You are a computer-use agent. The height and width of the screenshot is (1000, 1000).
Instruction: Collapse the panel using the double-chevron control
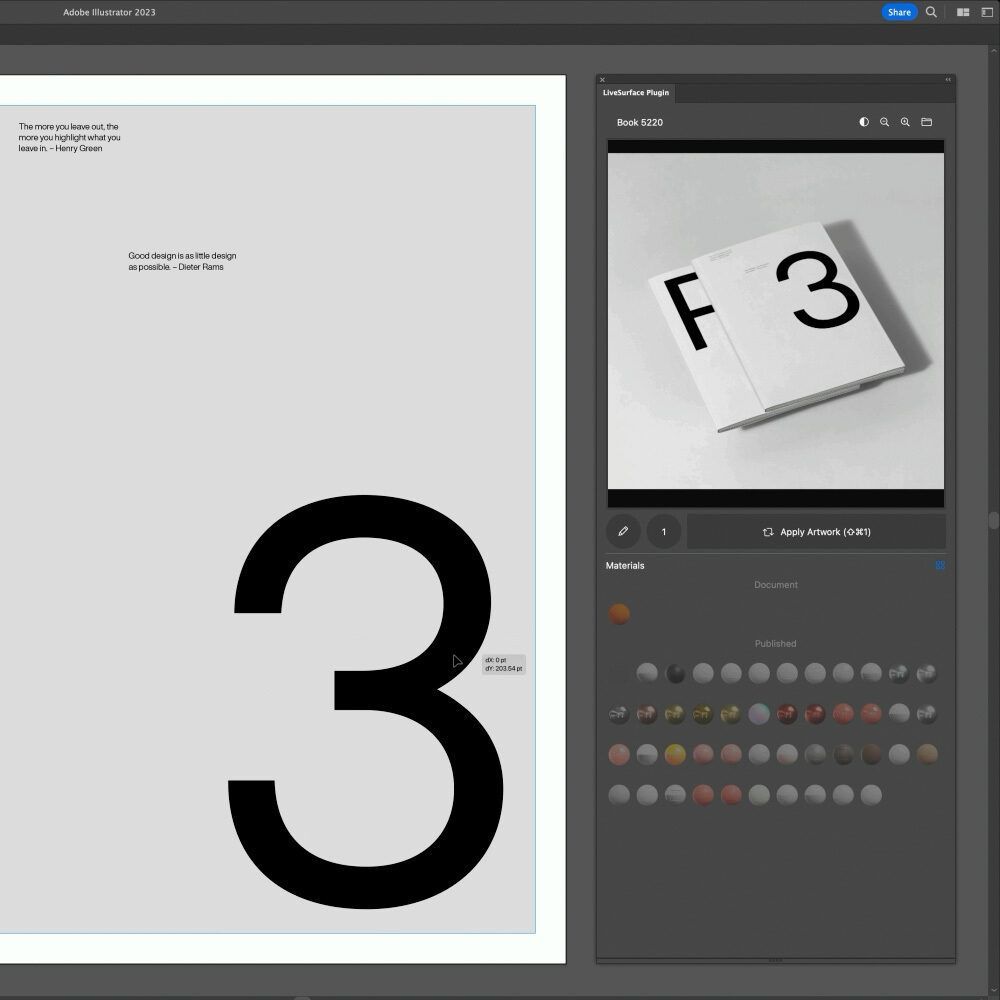947,79
